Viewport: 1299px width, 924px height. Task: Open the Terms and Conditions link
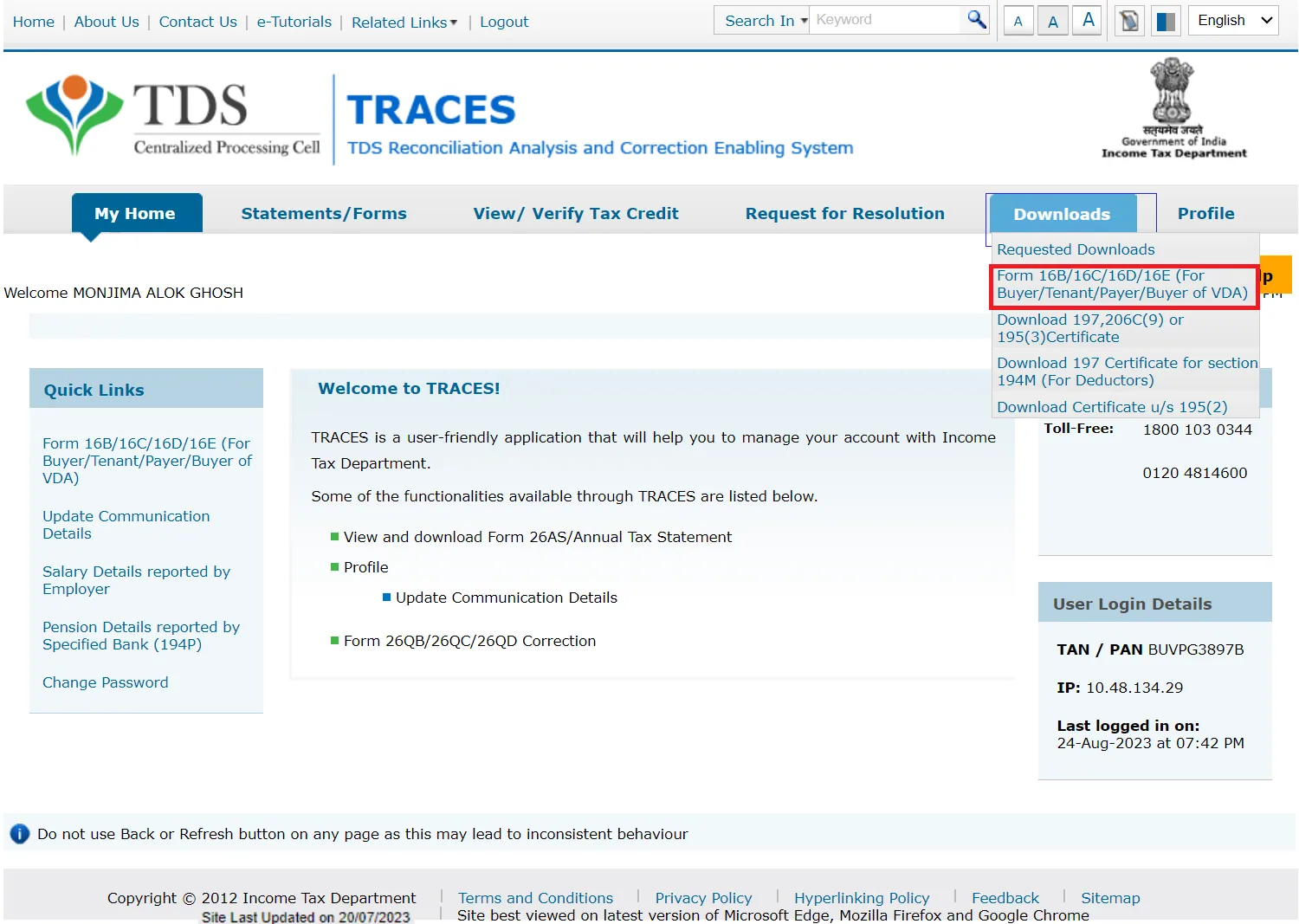click(535, 898)
